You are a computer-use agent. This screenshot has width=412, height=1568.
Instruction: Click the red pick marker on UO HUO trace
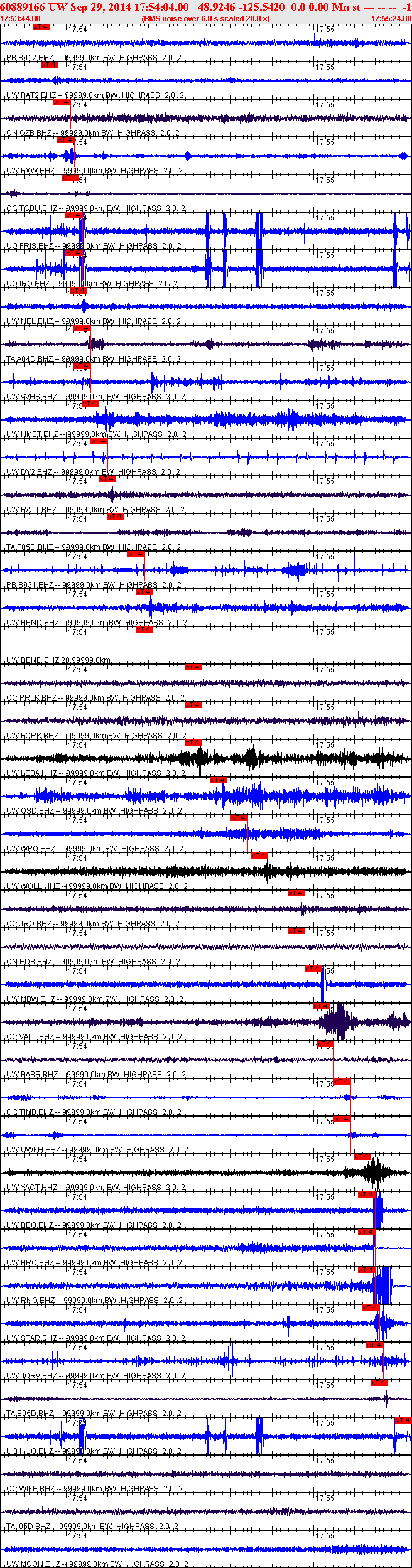404,1420
